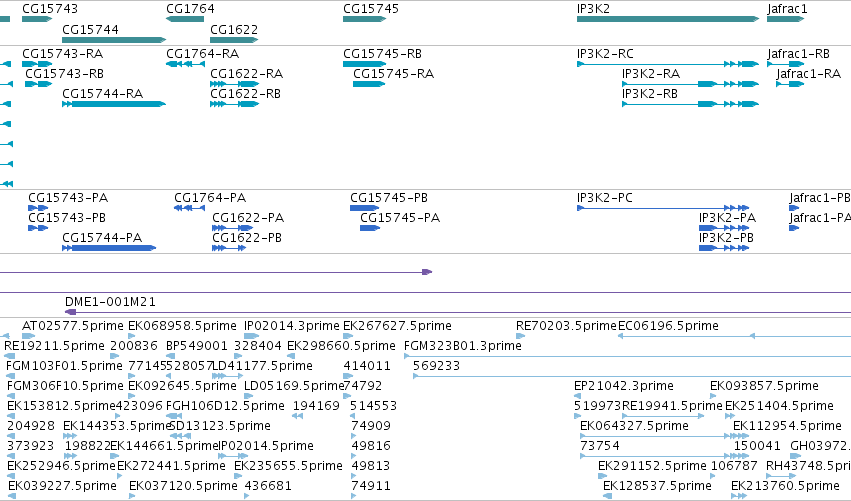Image resolution: width=851 pixels, height=501 pixels.
Task: Select EST label FGM306F10.5prime
Action: click(66, 386)
